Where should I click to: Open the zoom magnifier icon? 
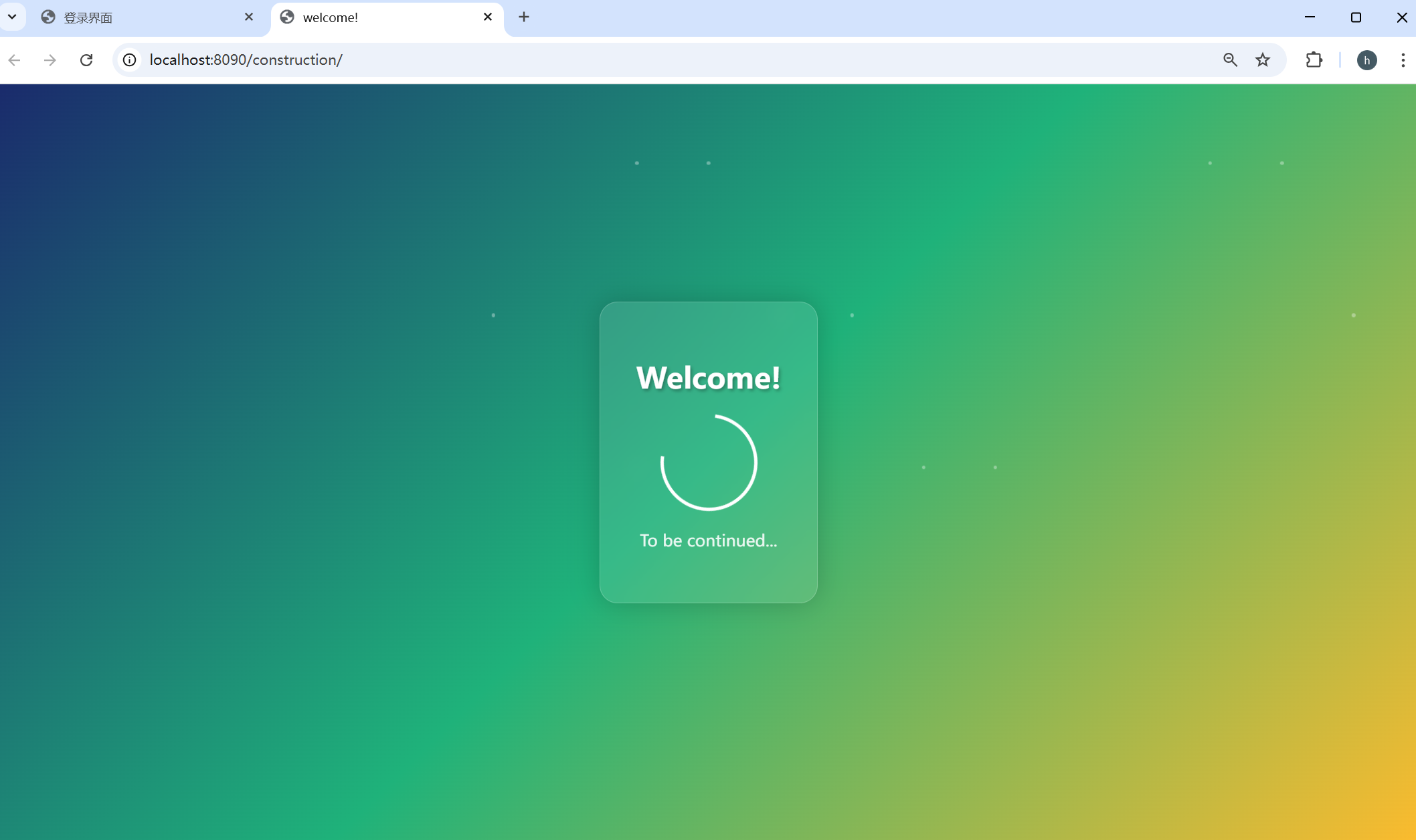click(x=1230, y=60)
